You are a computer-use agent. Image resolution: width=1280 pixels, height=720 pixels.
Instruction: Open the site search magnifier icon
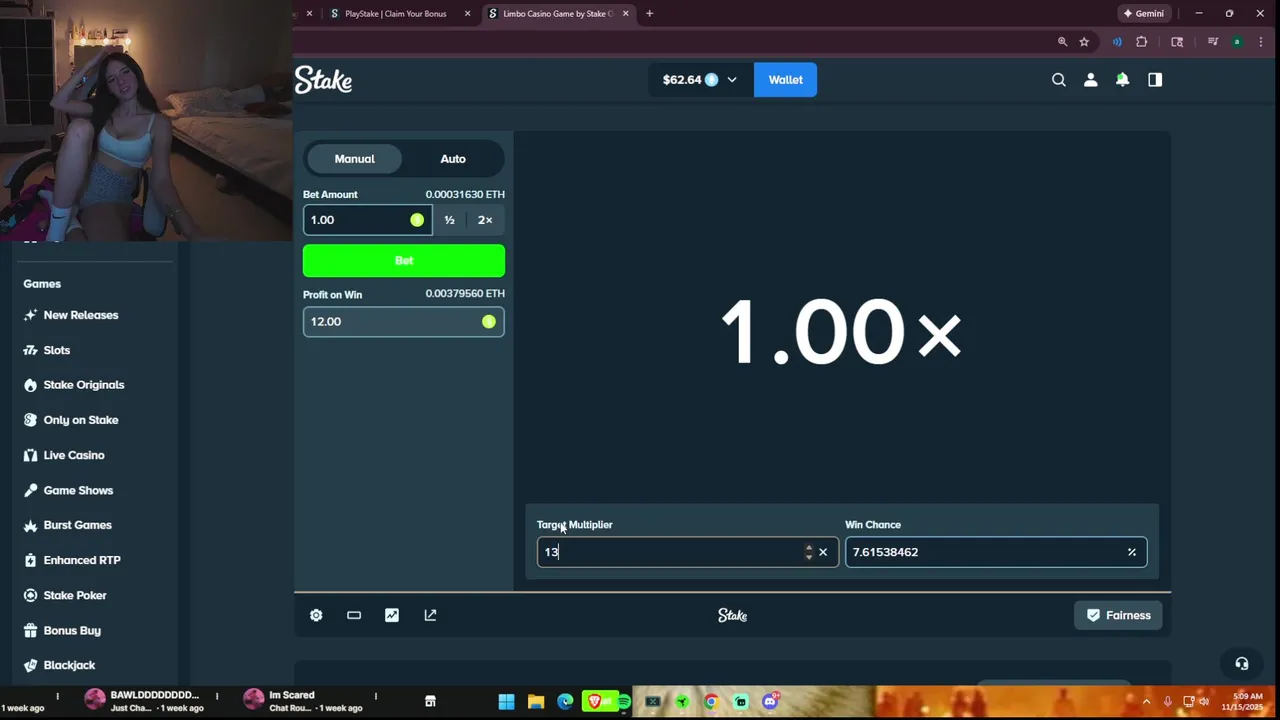[x=1059, y=80]
